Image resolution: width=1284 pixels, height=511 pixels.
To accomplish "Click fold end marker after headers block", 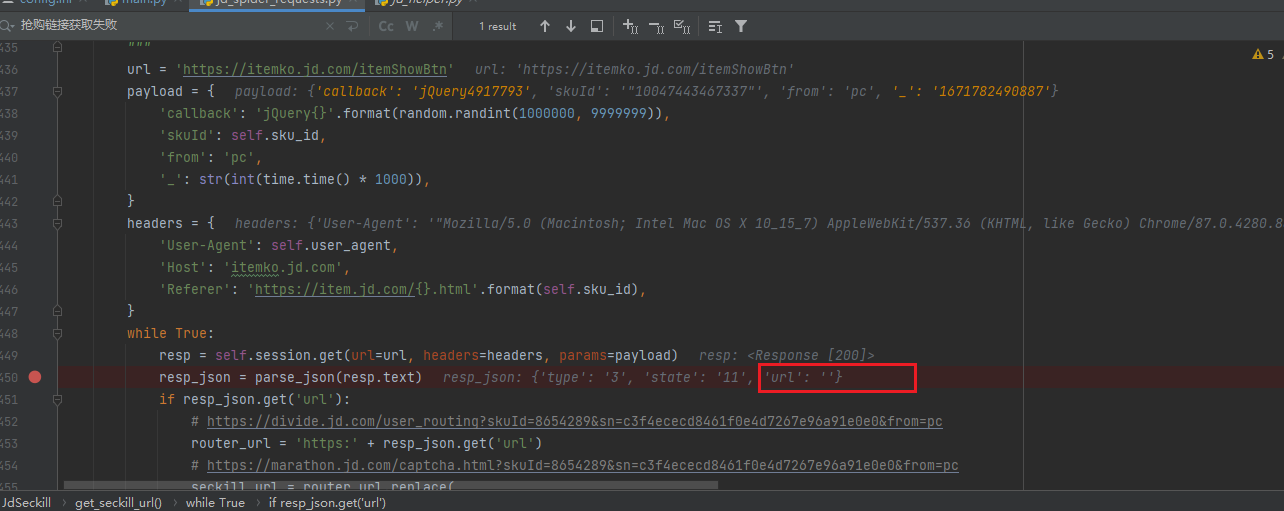I will [x=57, y=311].
